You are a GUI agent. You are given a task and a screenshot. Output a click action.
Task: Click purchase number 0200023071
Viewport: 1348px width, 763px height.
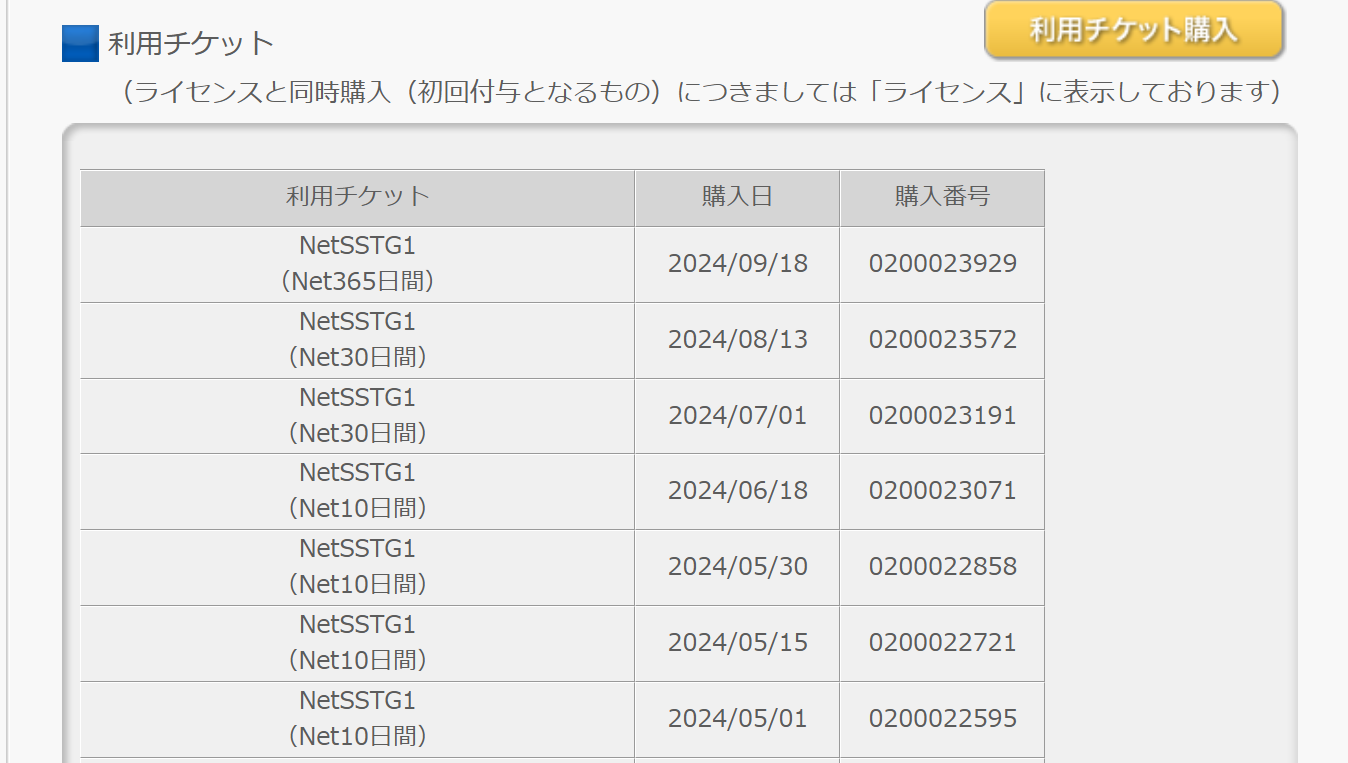(942, 491)
